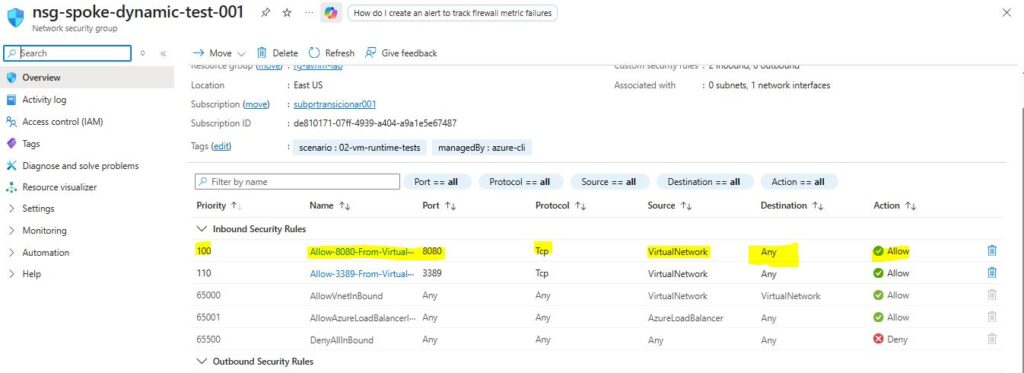
Task: Sort rules by Protocol column
Action: pyautogui.click(x=560, y=205)
